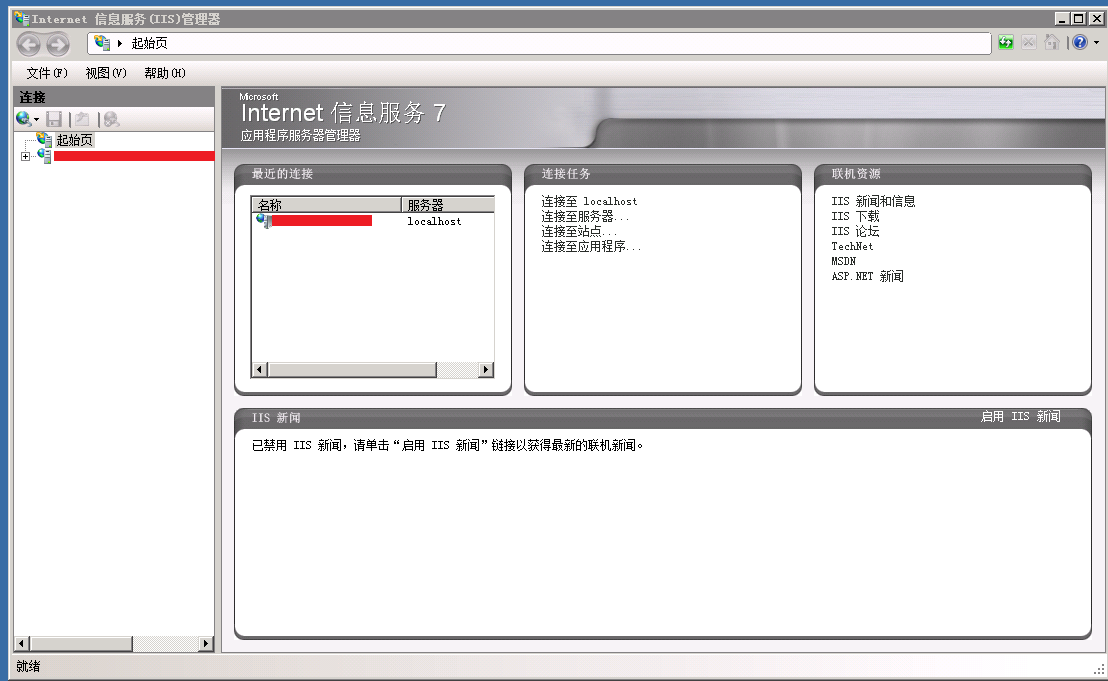Viewport: 1108px width, 681px height.
Task: Click the home icon in top toolbar
Action: point(1052,43)
